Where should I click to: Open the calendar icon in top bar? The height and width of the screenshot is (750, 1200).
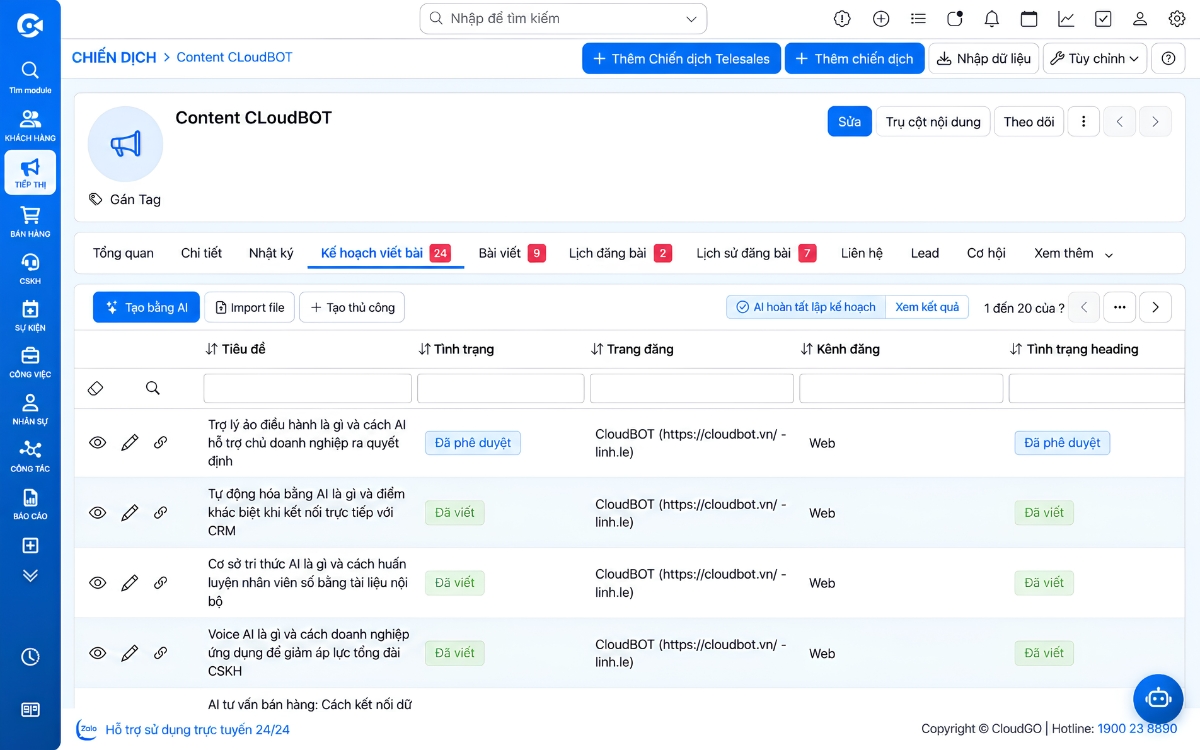pyautogui.click(x=1029, y=19)
